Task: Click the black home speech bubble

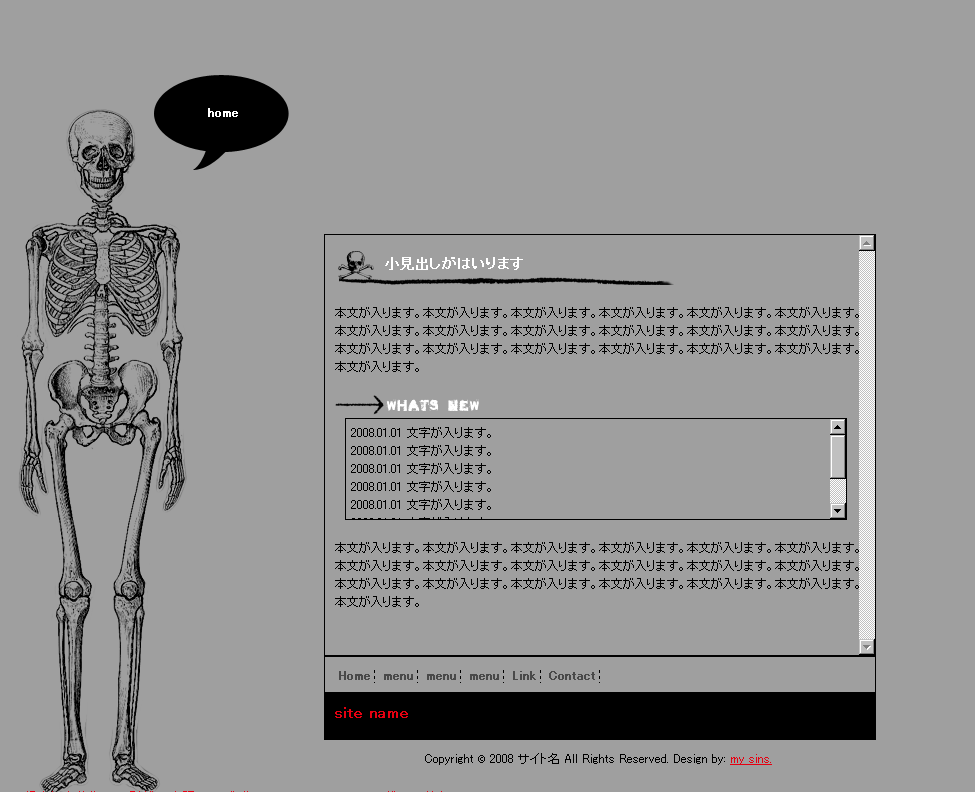Action: pos(221,114)
